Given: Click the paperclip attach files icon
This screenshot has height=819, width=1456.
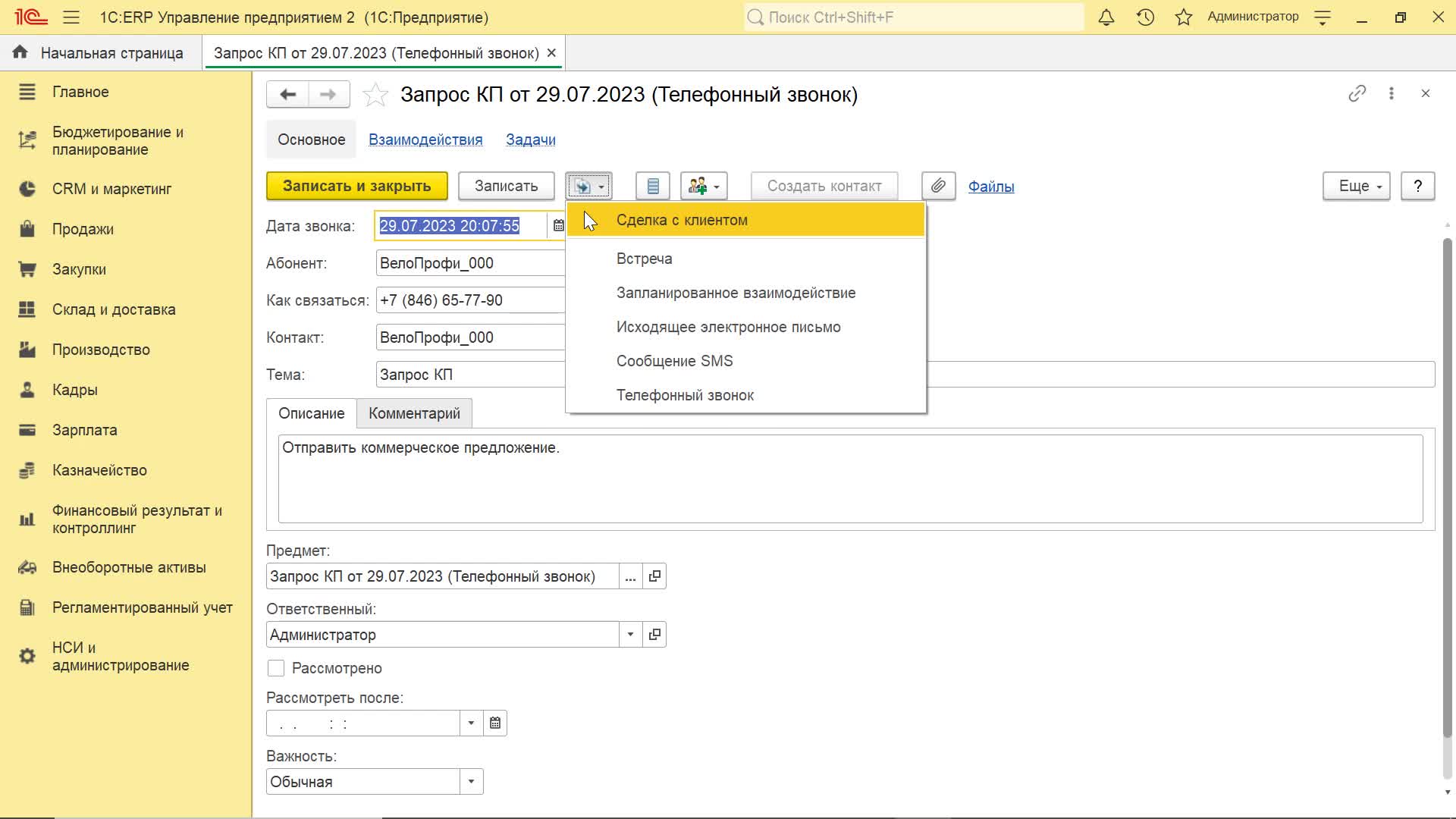Looking at the screenshot, I should click(938, 186).
